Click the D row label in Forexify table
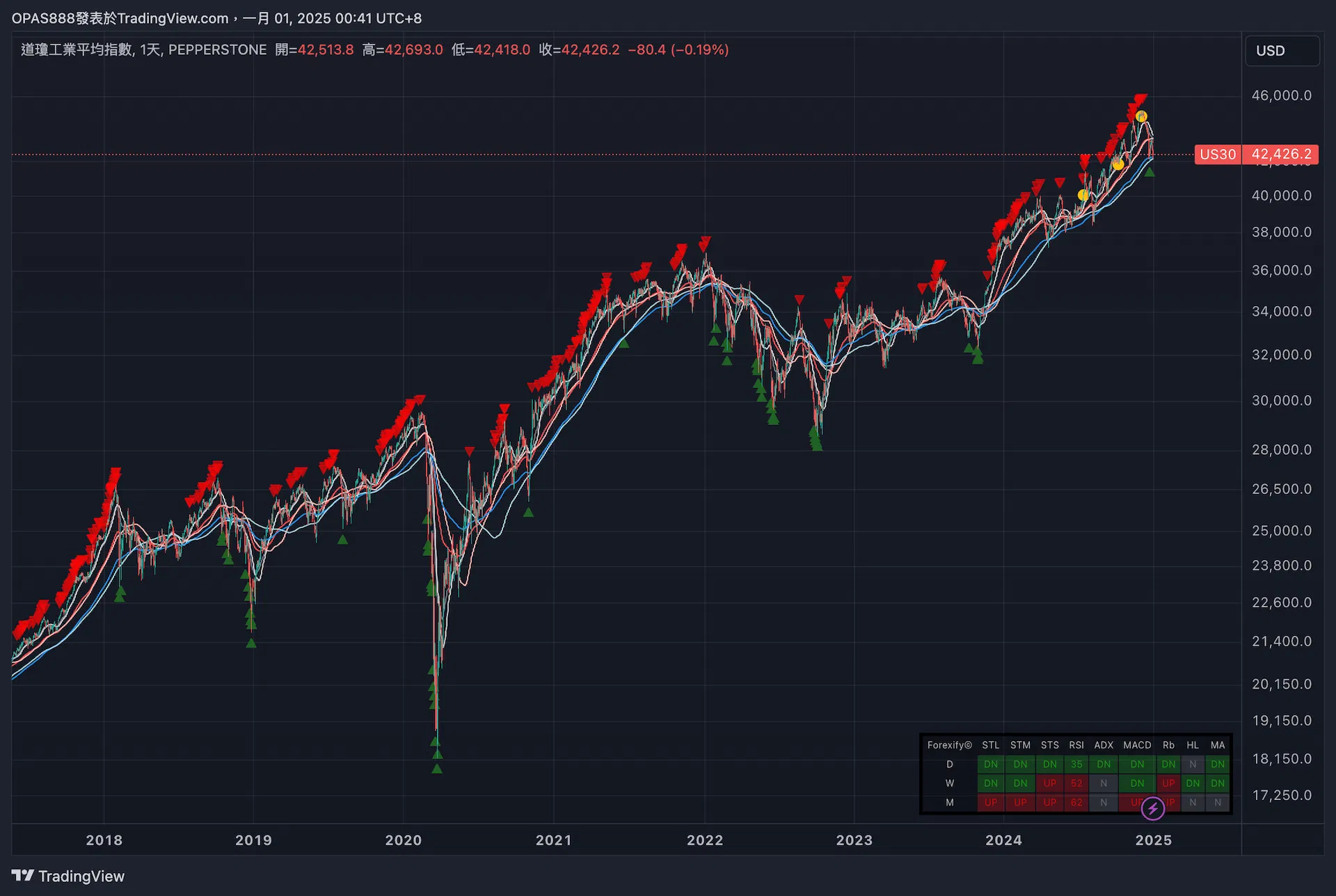 (949, 765)
